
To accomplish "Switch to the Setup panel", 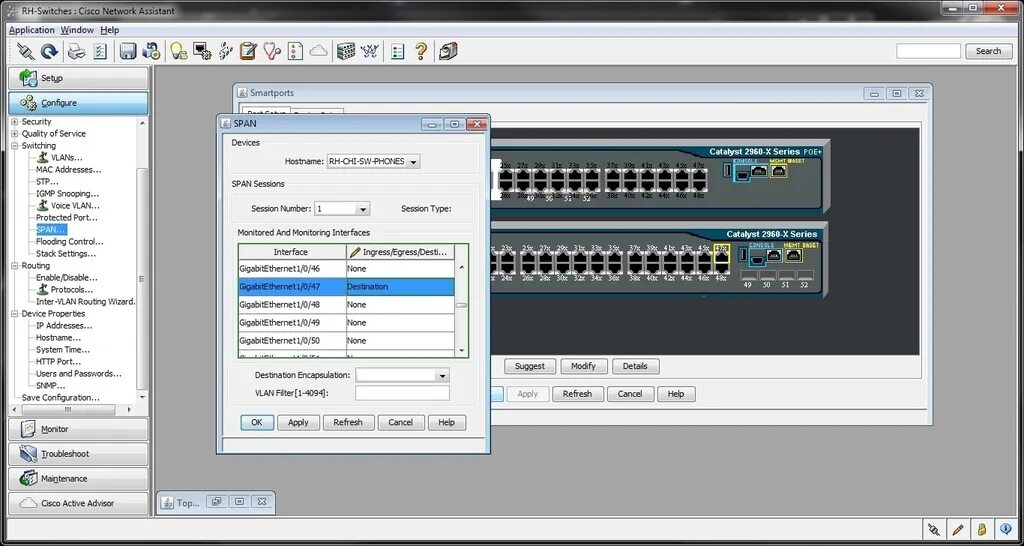I will pos(78,78).
